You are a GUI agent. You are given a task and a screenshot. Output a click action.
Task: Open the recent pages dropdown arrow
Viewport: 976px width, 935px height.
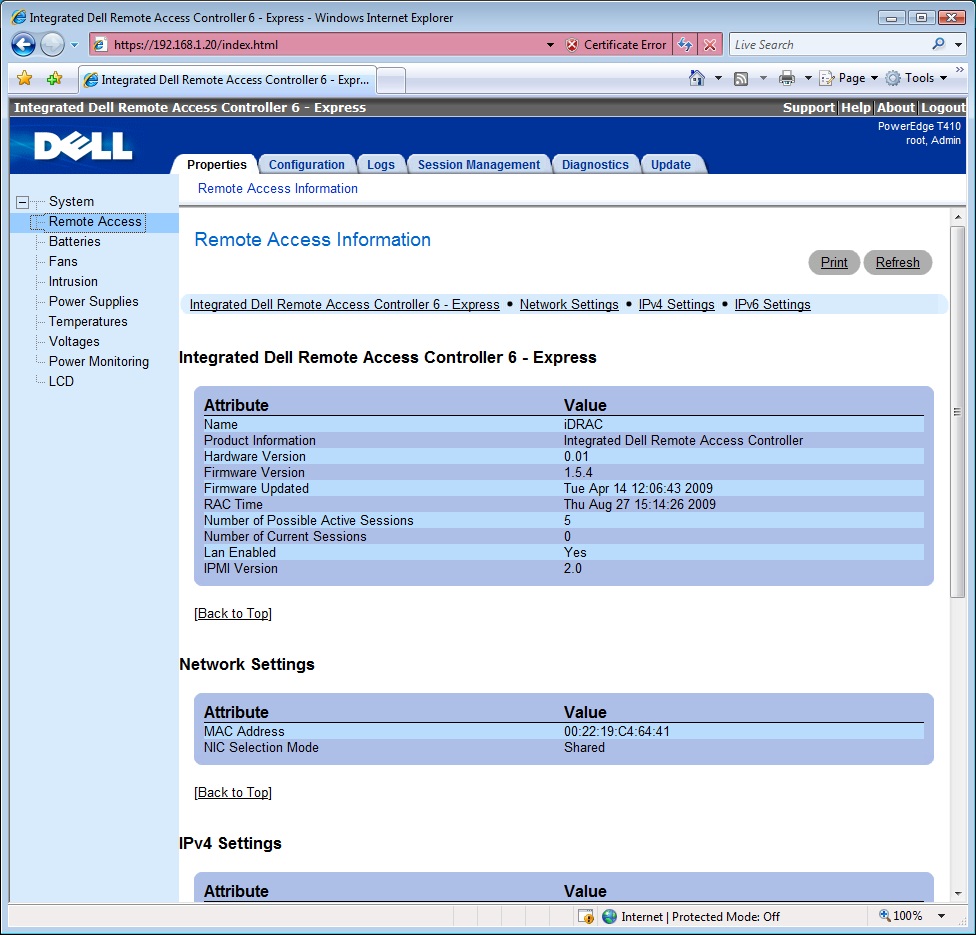click(x=74, y=45)
